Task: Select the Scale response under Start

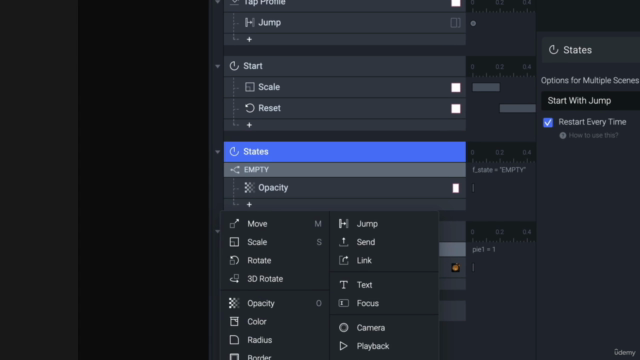Action: click(x=344, y=87)
